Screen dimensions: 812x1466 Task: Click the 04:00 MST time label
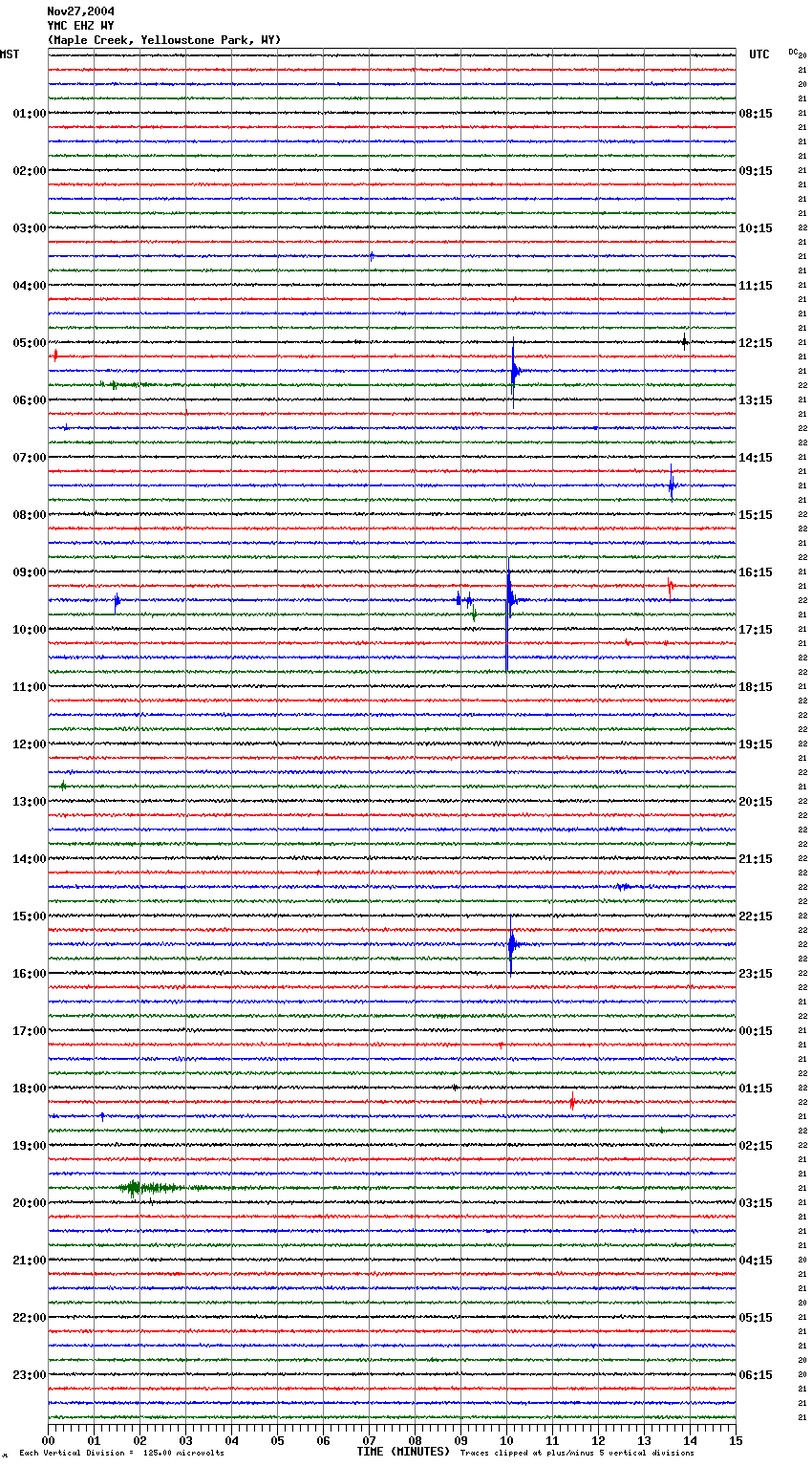[30, 286]
